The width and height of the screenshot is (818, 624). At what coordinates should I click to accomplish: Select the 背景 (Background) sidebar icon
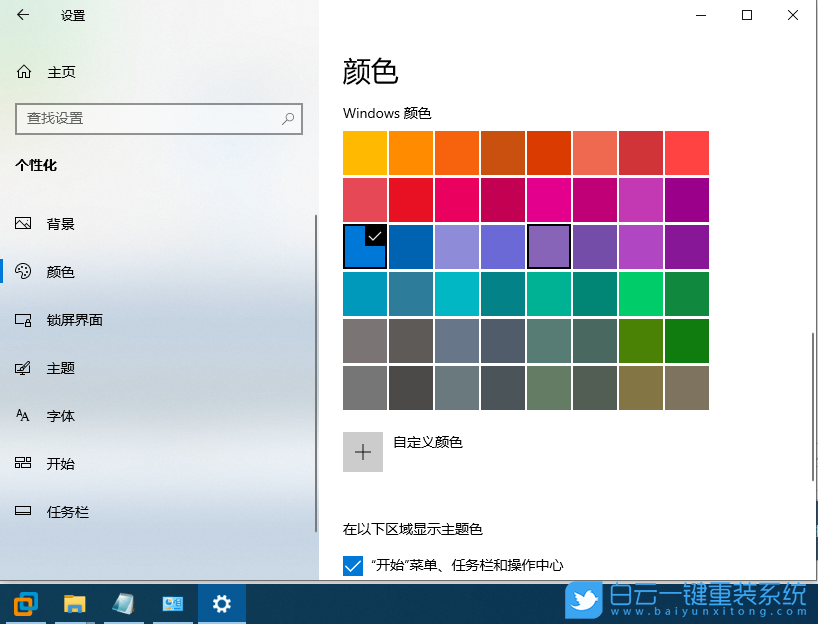point(24,224)
